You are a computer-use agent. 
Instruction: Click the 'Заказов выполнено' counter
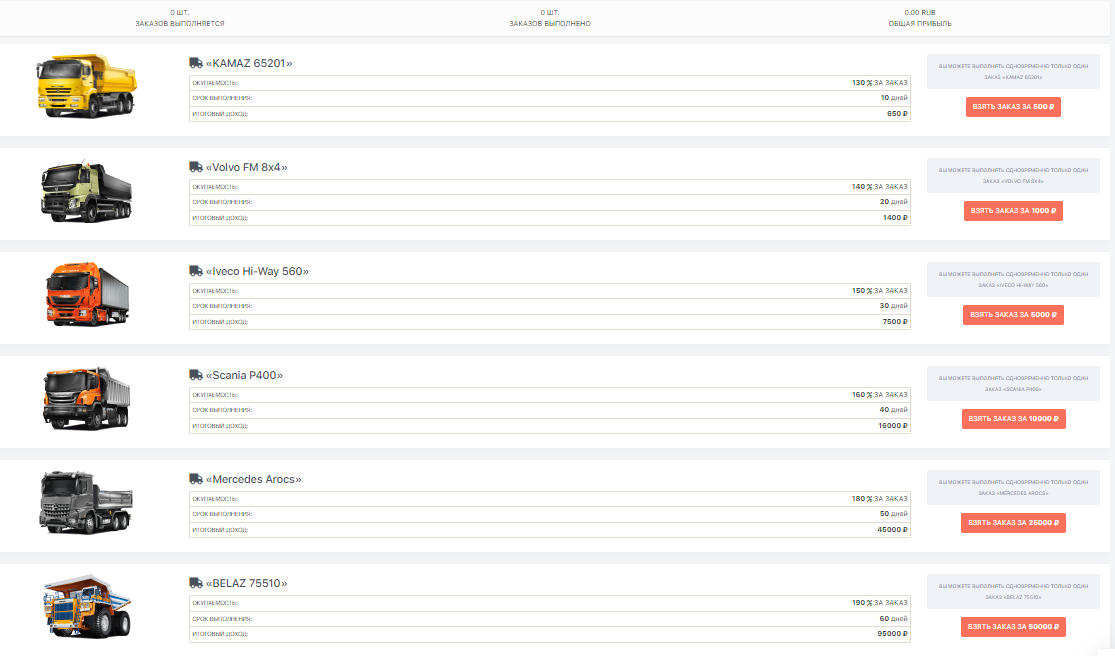(x=550, y=18)
